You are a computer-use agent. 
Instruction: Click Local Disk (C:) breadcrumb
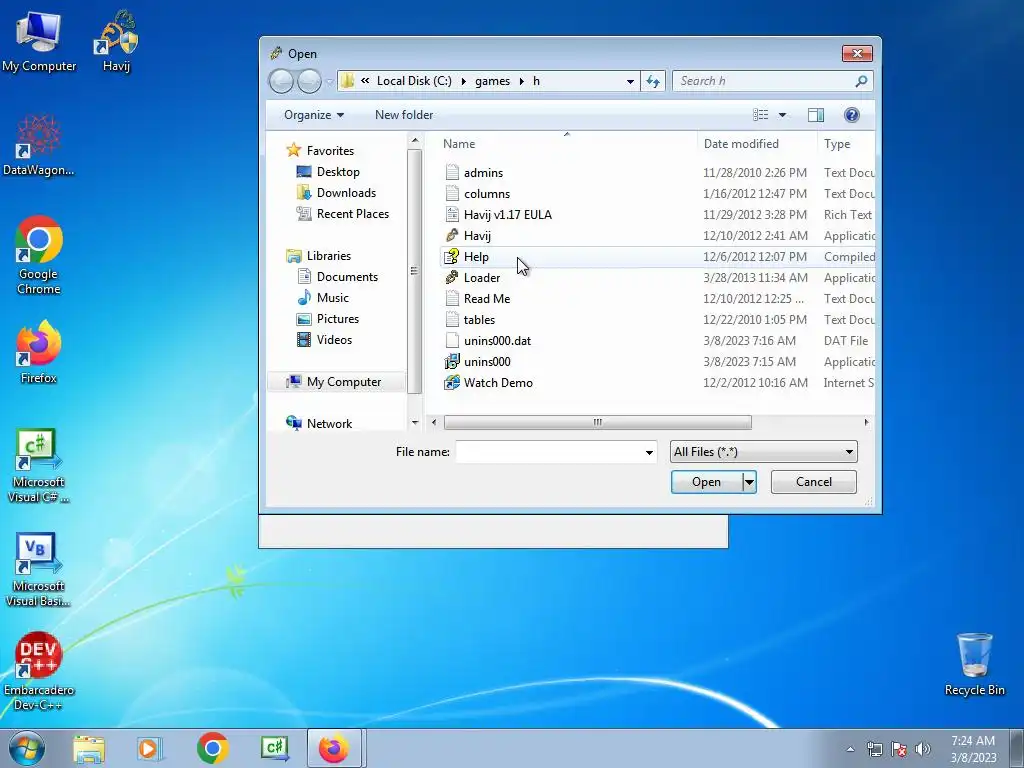(x=414, y=81)
